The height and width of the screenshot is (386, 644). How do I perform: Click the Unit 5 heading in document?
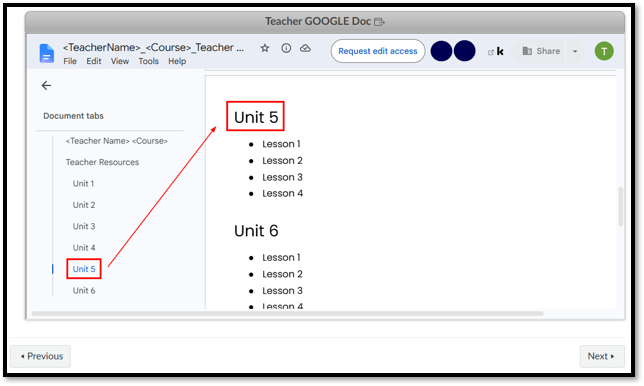pos(256,117)
